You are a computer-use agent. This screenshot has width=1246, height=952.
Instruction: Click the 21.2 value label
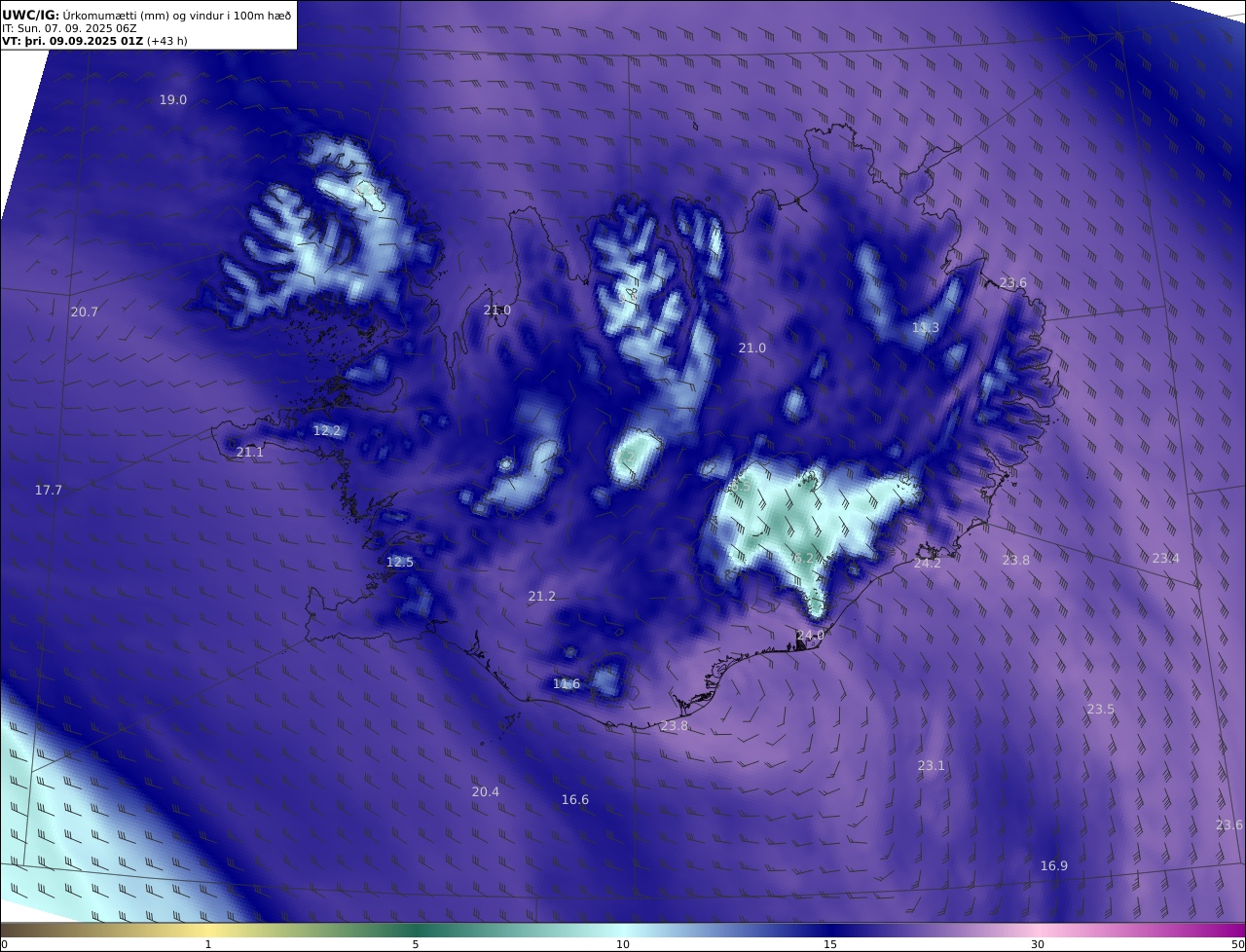click(x=542, y=597)
